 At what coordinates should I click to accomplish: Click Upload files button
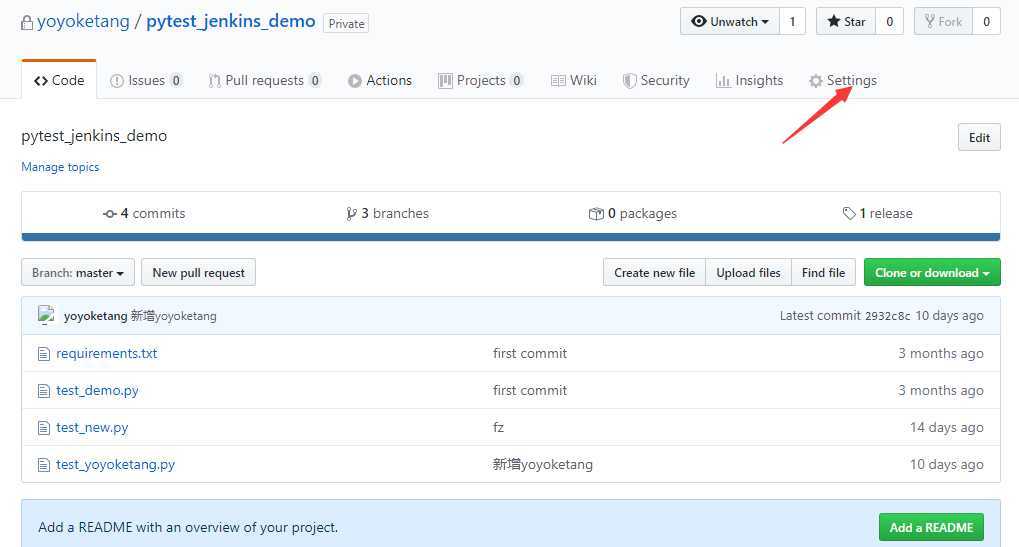(748, 272)
